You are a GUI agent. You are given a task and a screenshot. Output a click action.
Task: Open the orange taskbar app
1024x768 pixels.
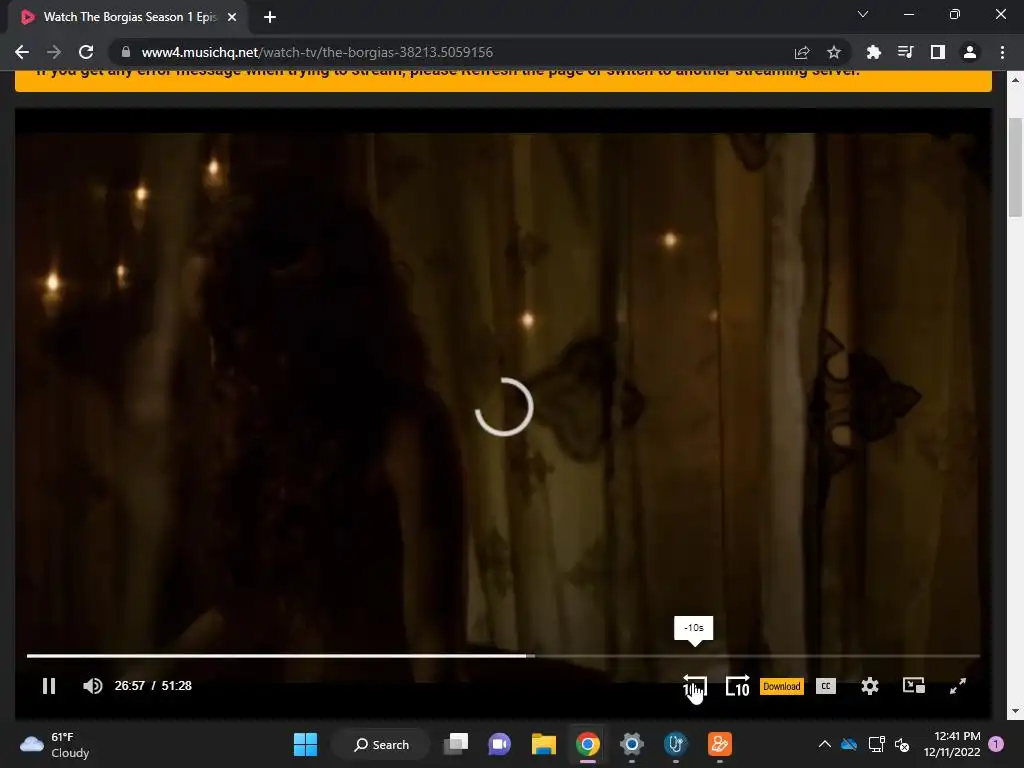point(720,744)
